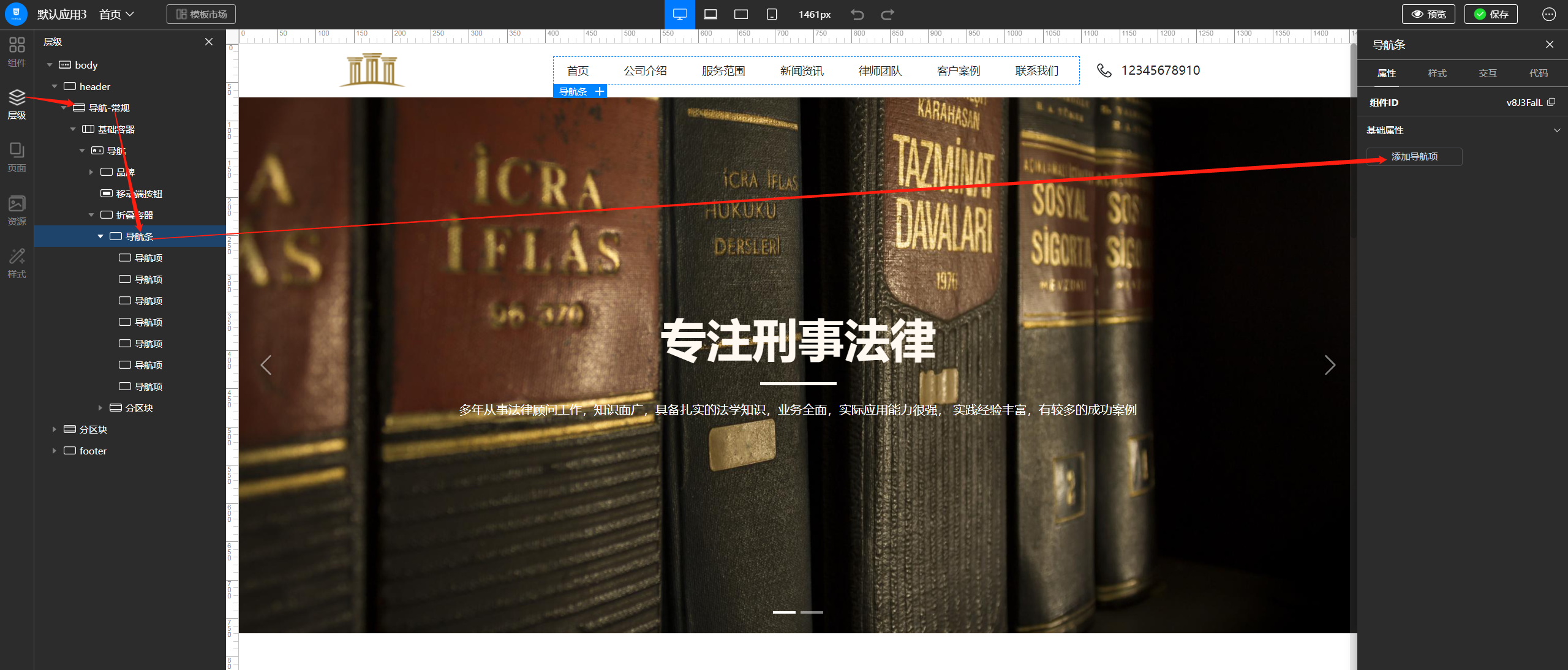Select the desktop device preview icon

pyautogui.click(x=680, y=14)
